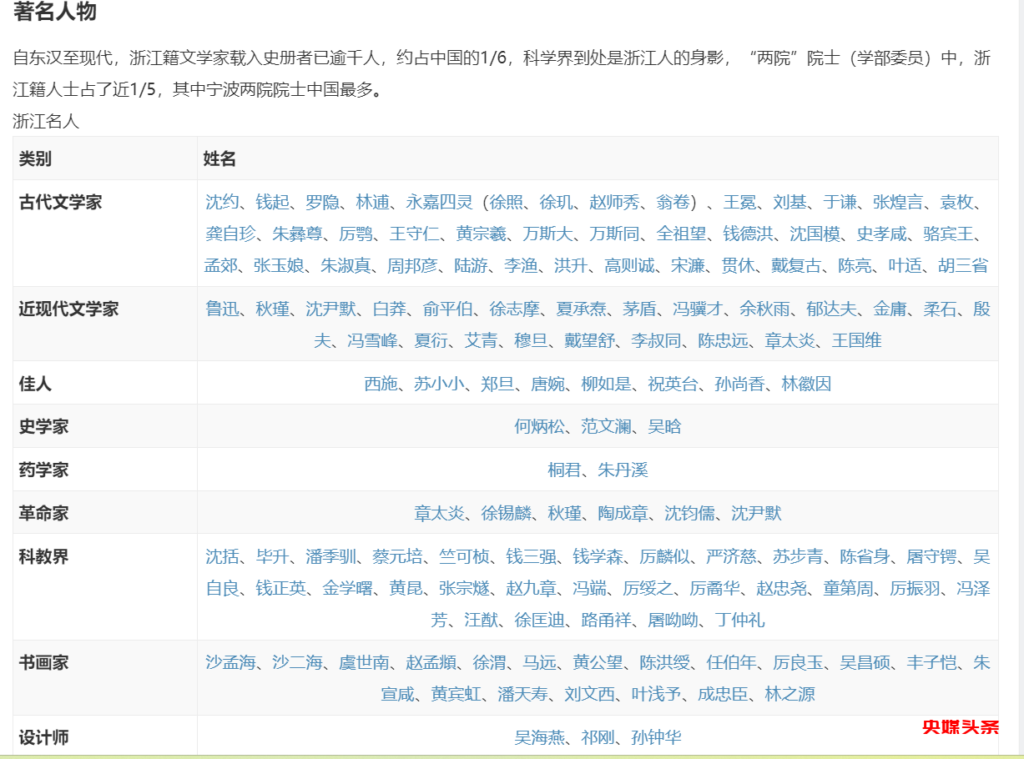Click the 著名人物 section heading

click(x=55, y=13)
